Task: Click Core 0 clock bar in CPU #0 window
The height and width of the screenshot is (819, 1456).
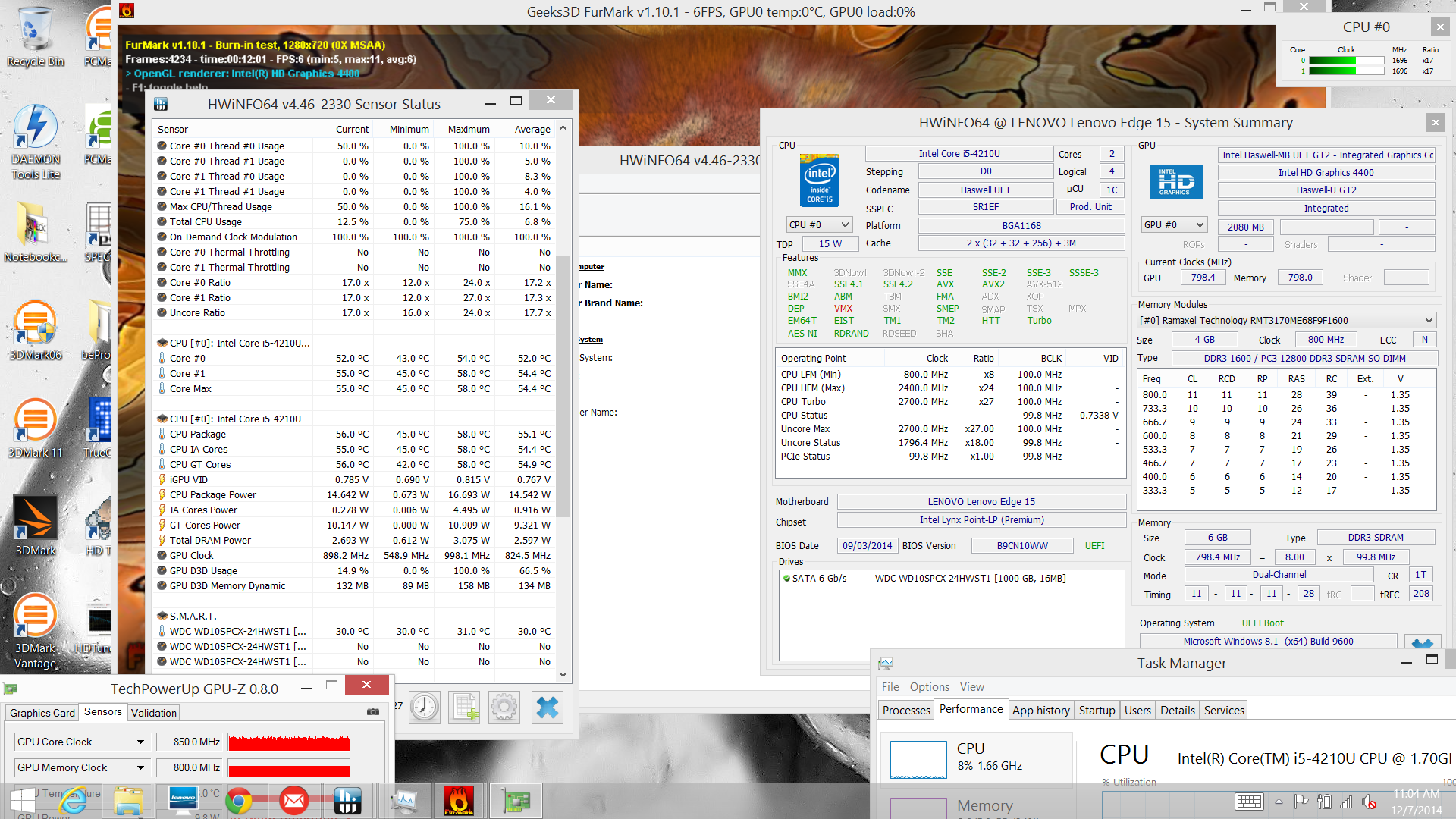Action: [x=1347, y=61]
